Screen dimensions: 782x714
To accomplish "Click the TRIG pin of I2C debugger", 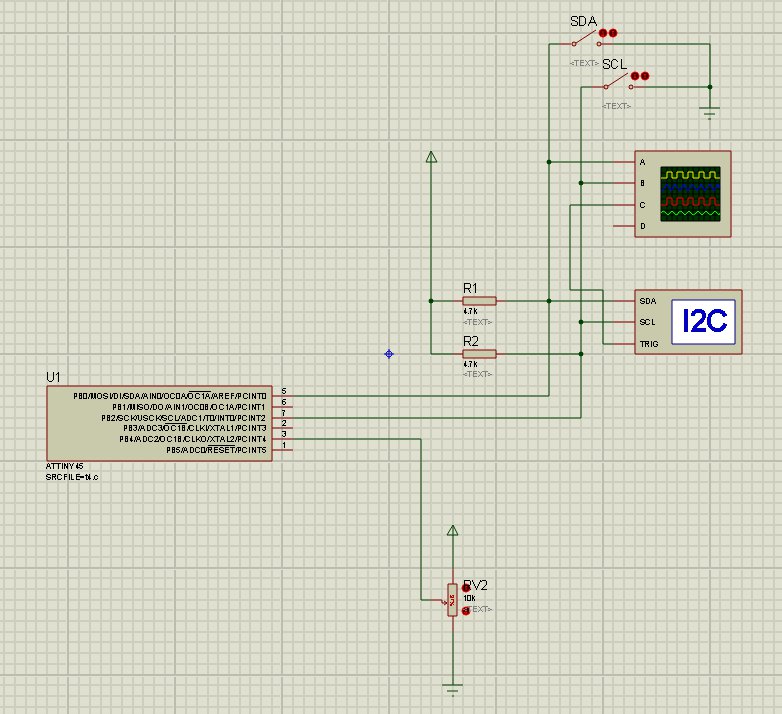I will point(648,344).
